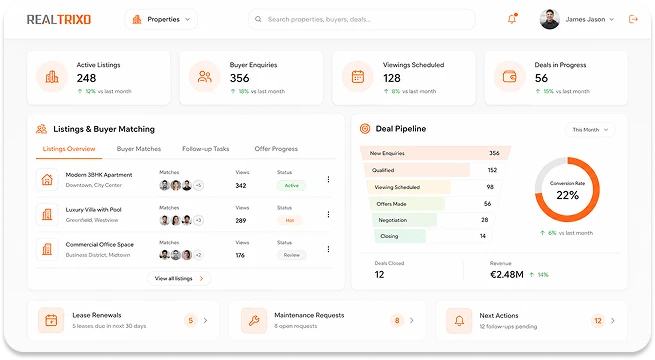This screenshot has height=360, width=655.
Task: Click the Next Actions bell icon
Action: point(459,321)
